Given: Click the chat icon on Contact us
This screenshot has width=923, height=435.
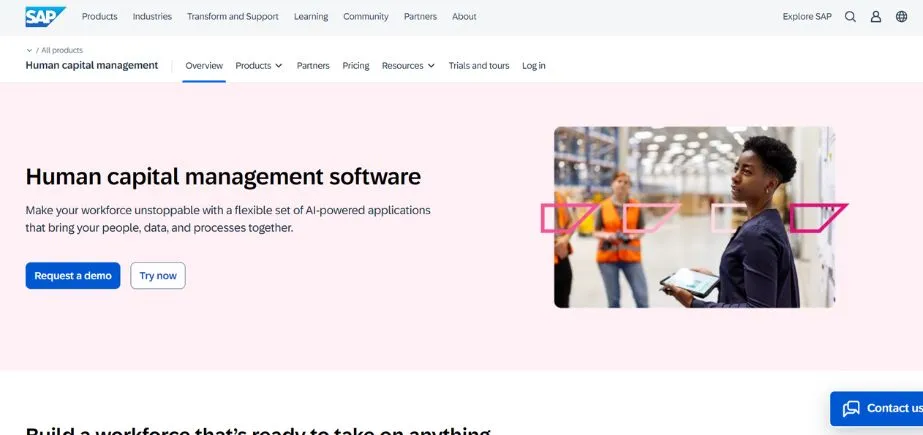Looking at the screenshot, I should (x=851, y=409).
